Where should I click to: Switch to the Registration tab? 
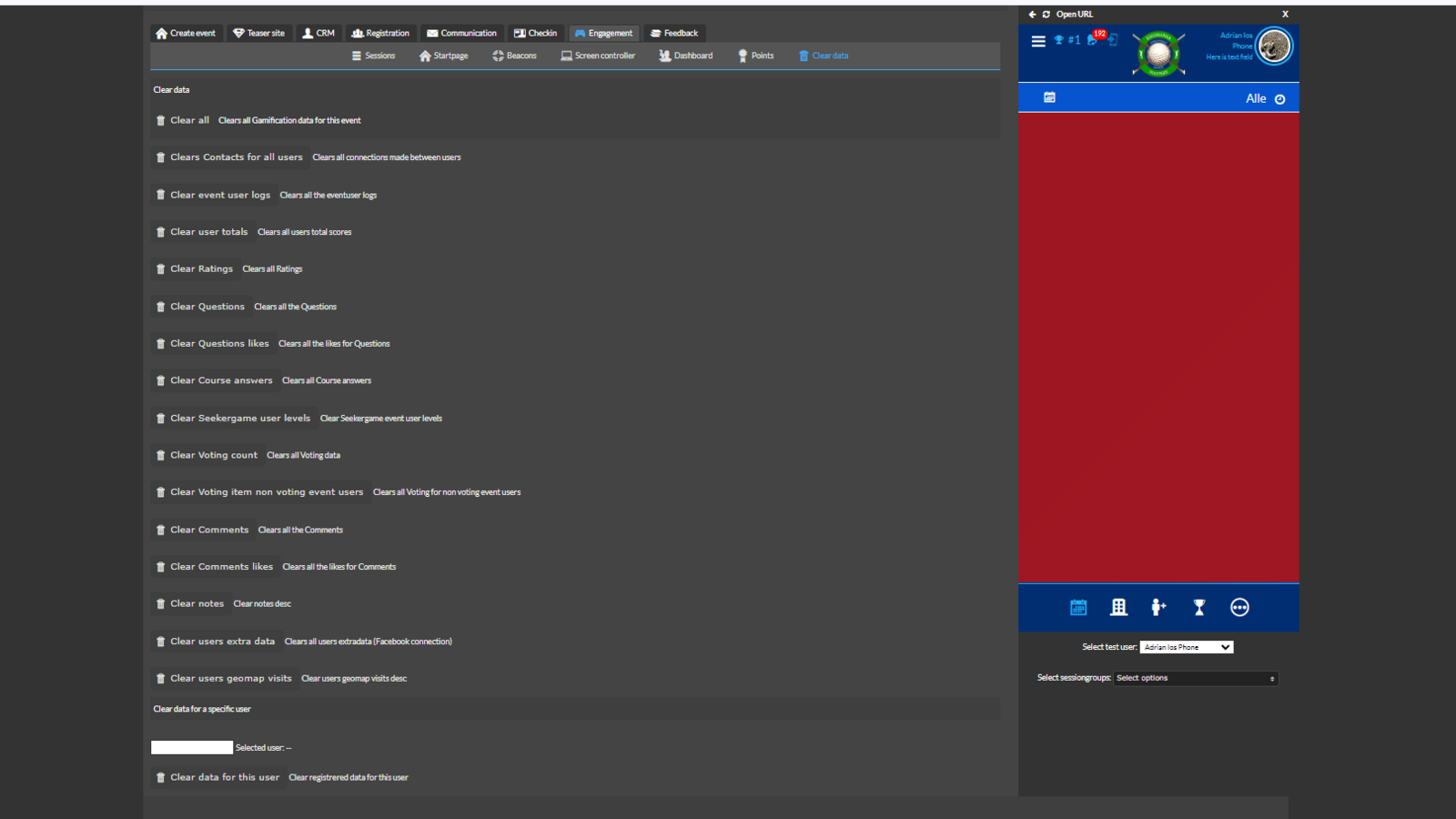tap(380, 33)
